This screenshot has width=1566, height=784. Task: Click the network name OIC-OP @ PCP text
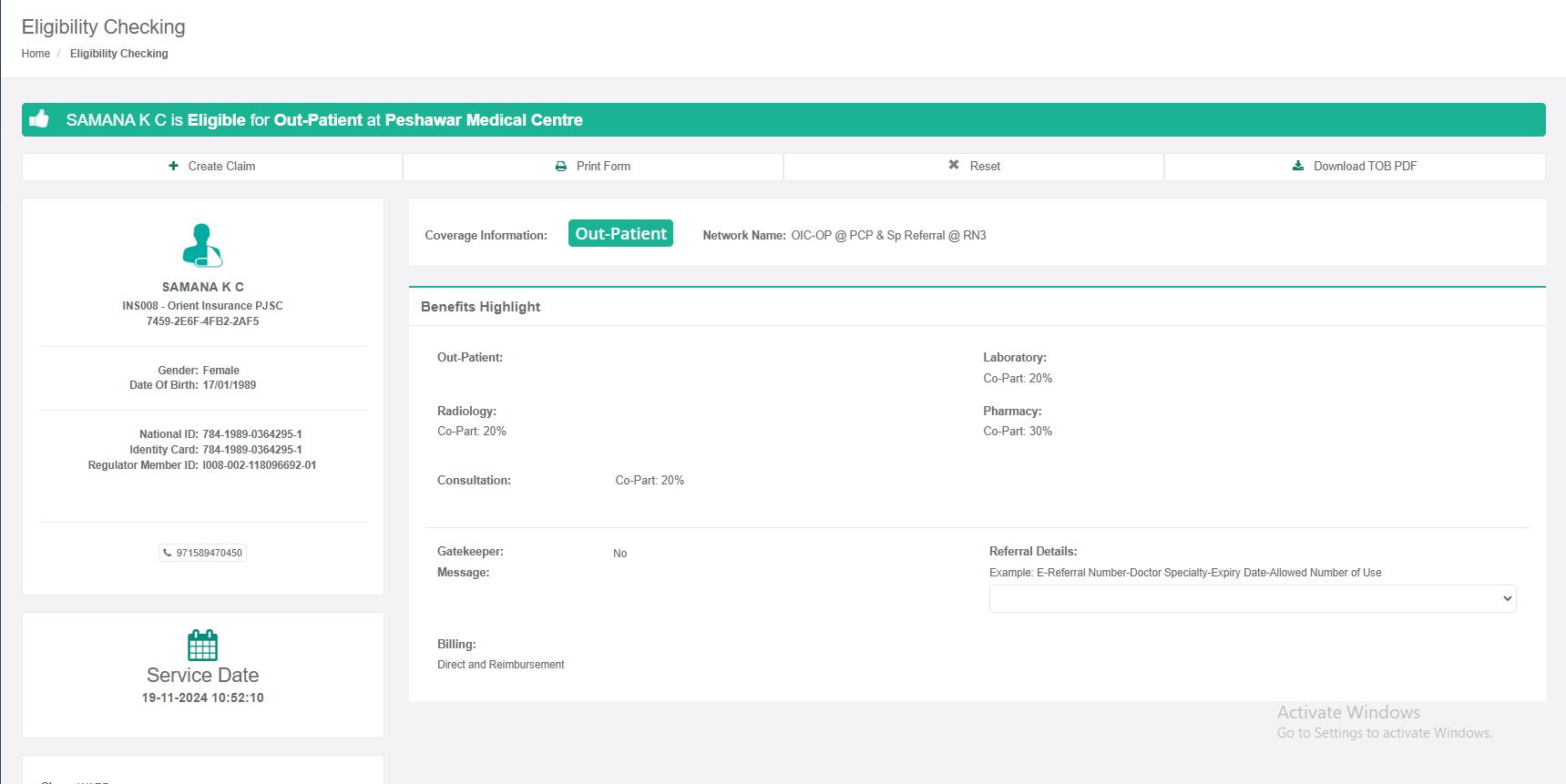click(x=887, y=235)
